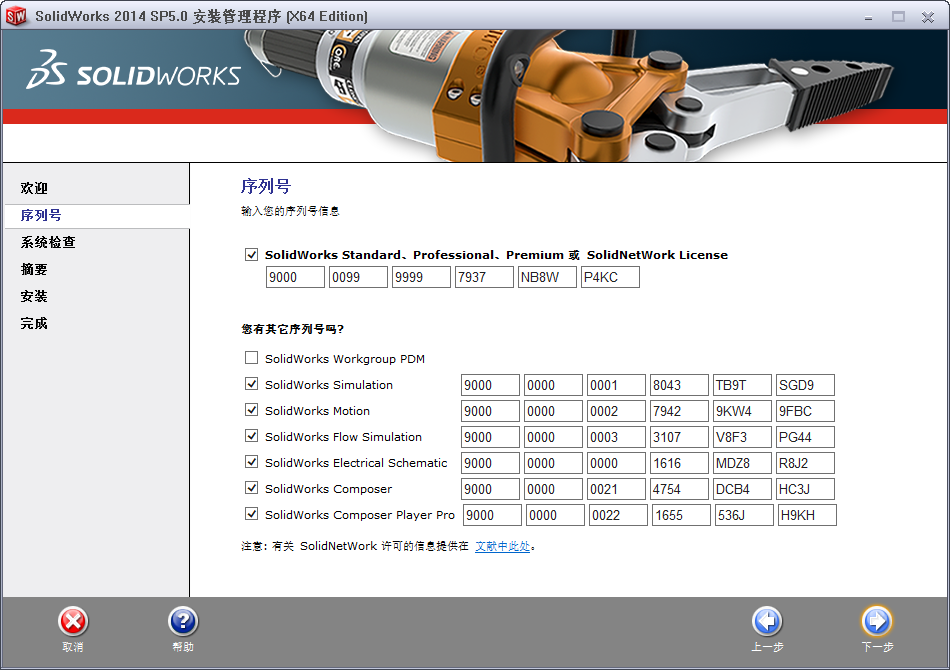Uncheck SolidWorks Standard, Professional, Premium license checkbox
Screen dimensions: 950x670
[x=251, y=254]
